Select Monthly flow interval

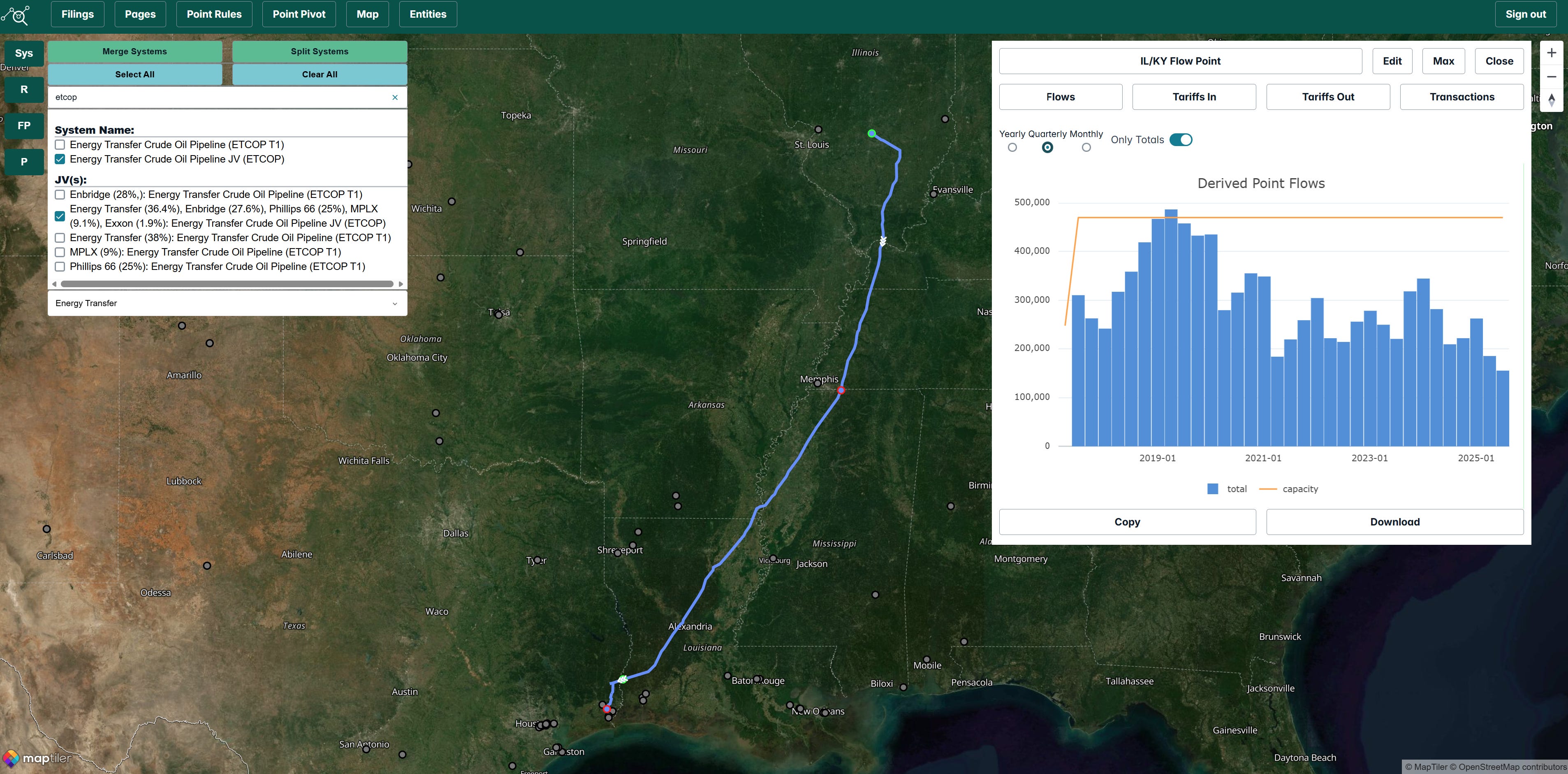pos(1086,147)
